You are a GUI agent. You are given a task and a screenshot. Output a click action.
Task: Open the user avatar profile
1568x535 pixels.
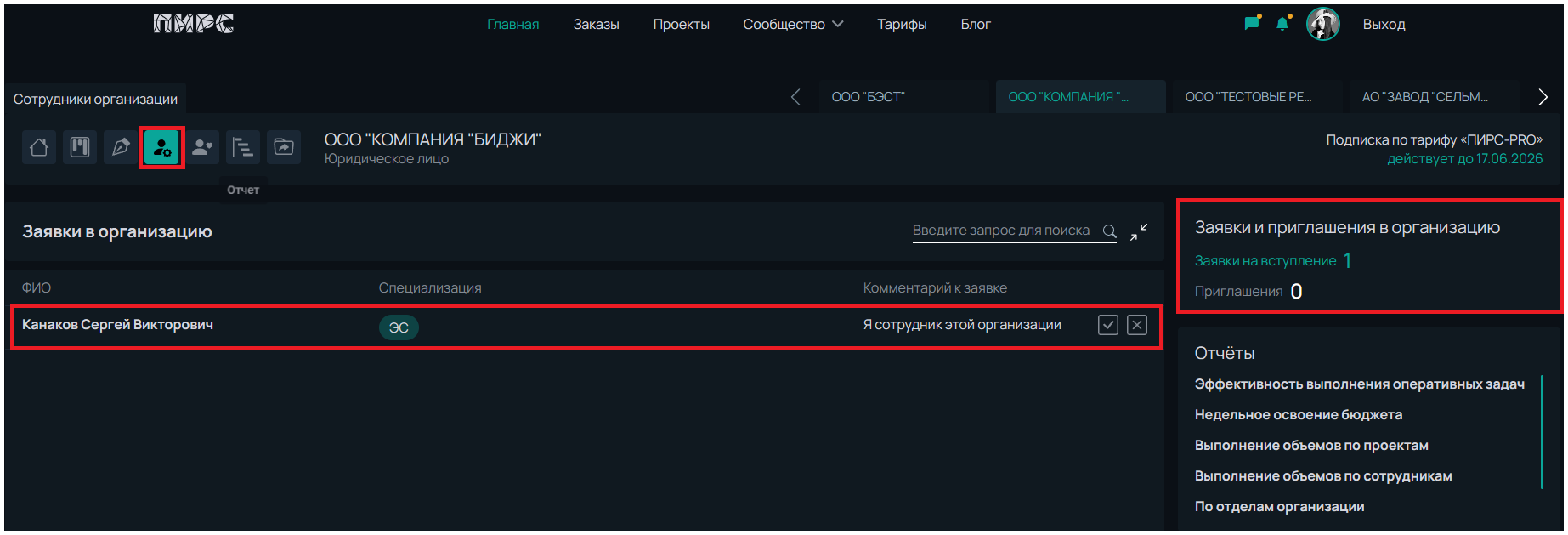(1323, 24)
